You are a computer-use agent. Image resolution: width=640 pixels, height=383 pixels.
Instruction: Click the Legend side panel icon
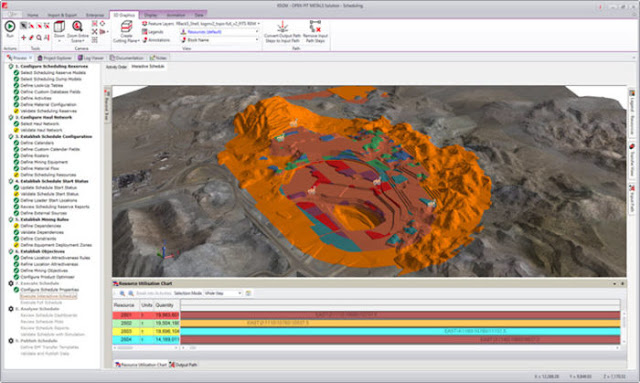click(631, 94)
